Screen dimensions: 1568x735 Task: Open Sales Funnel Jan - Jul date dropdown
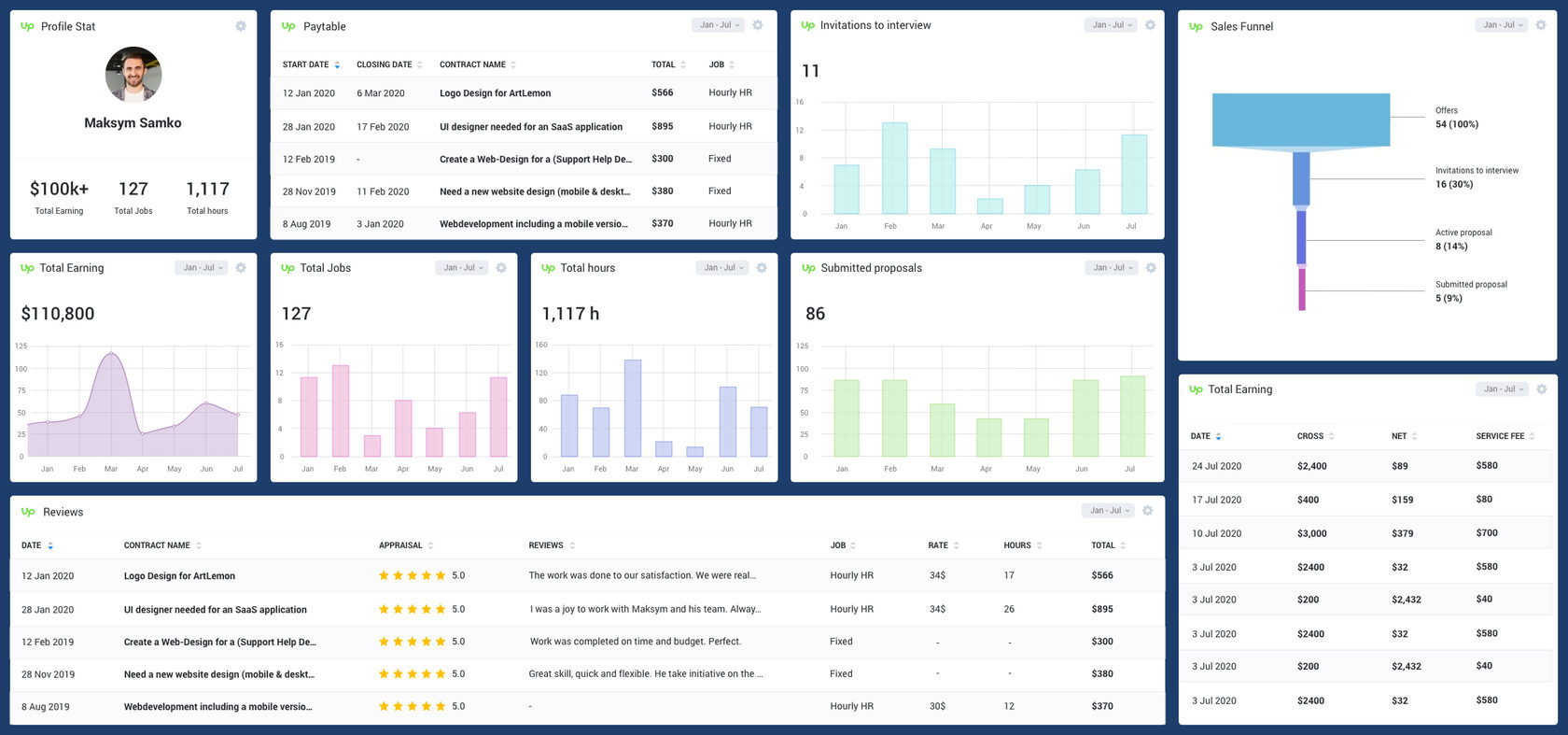click(x=1502, y=25)
